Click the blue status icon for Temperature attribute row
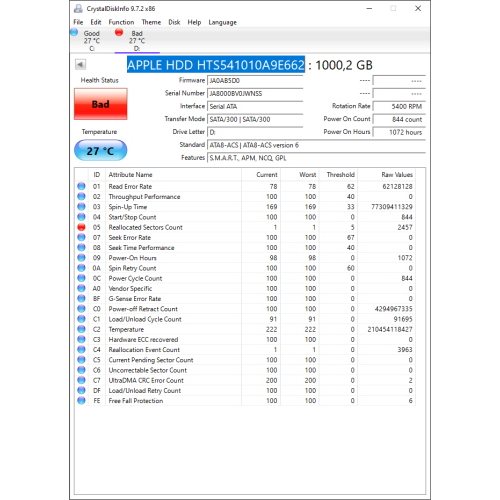 click(x=81, y=329)
